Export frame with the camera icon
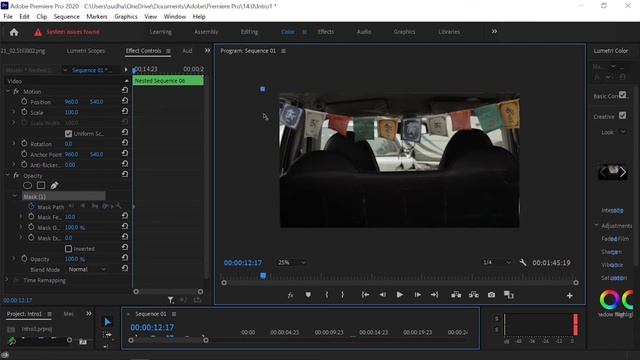 click(x=491, y=295)
